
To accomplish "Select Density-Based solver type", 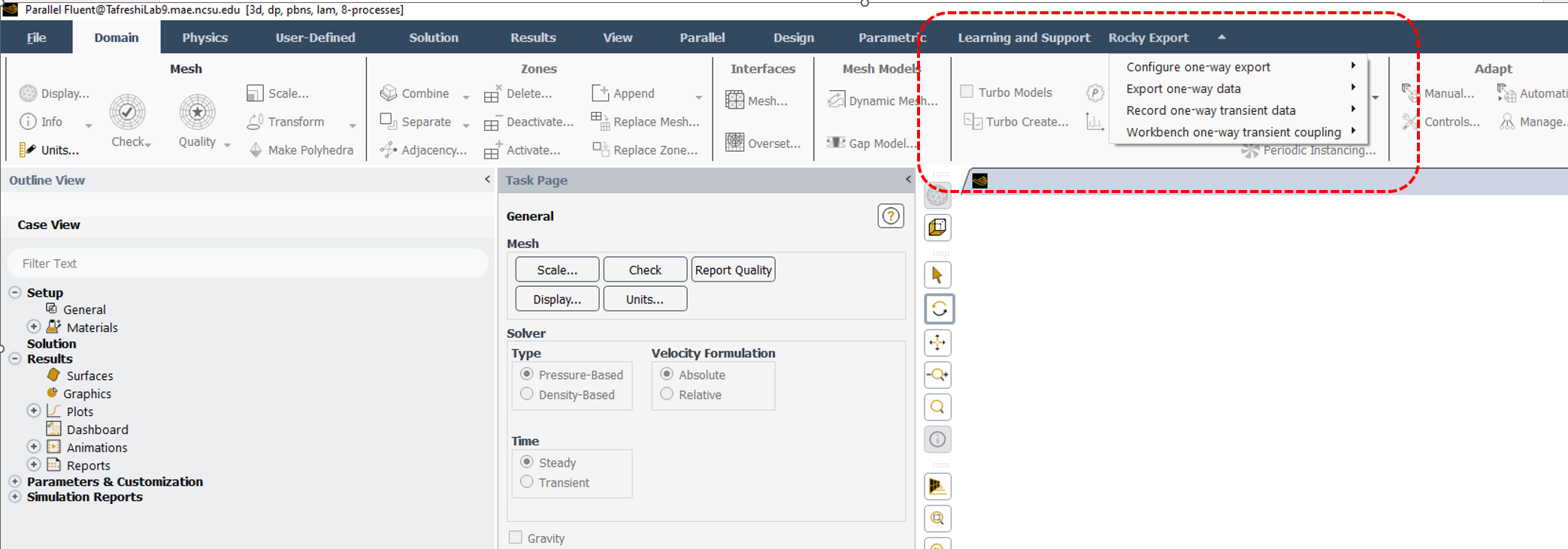I will (527, 394).
